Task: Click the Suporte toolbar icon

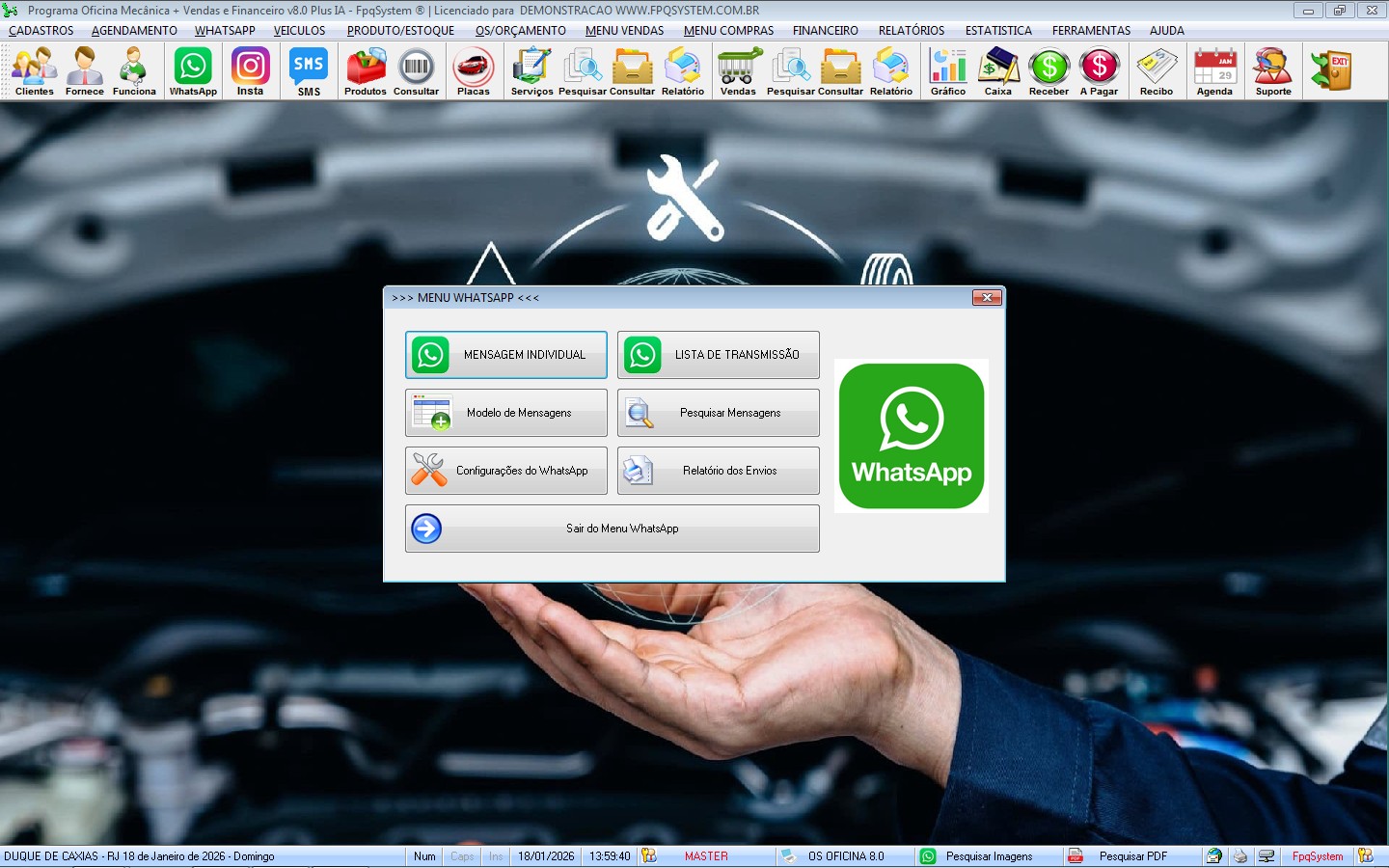Action: [x=1272, y=72]
